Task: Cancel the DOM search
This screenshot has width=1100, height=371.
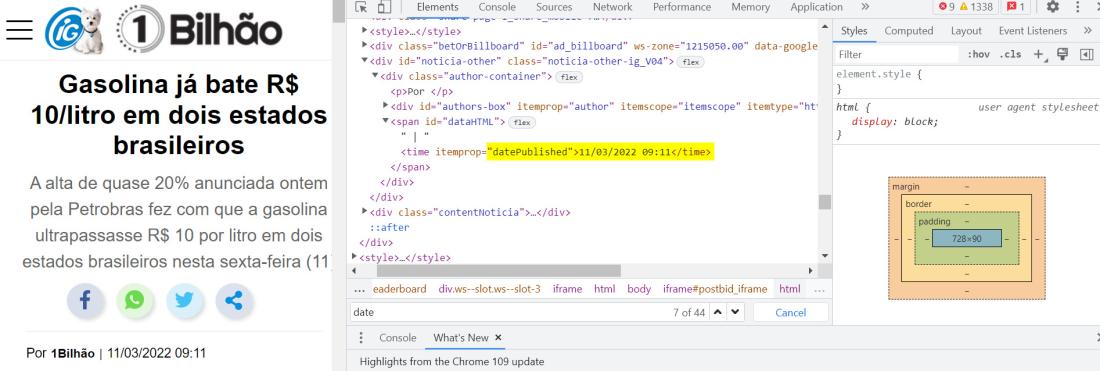Action: point(791,312)
